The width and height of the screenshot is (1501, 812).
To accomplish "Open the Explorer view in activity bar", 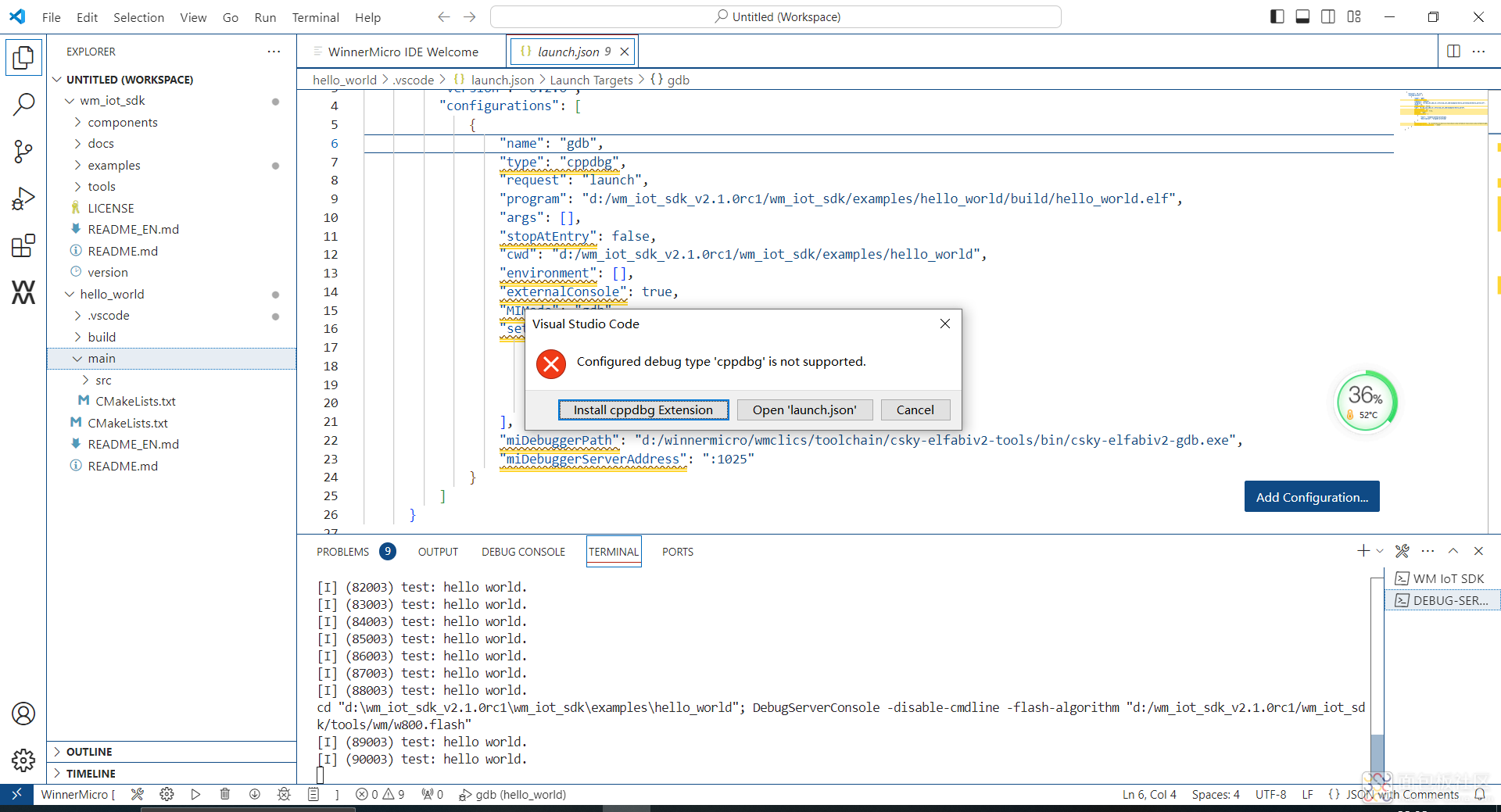I will (x=23, y=57).
